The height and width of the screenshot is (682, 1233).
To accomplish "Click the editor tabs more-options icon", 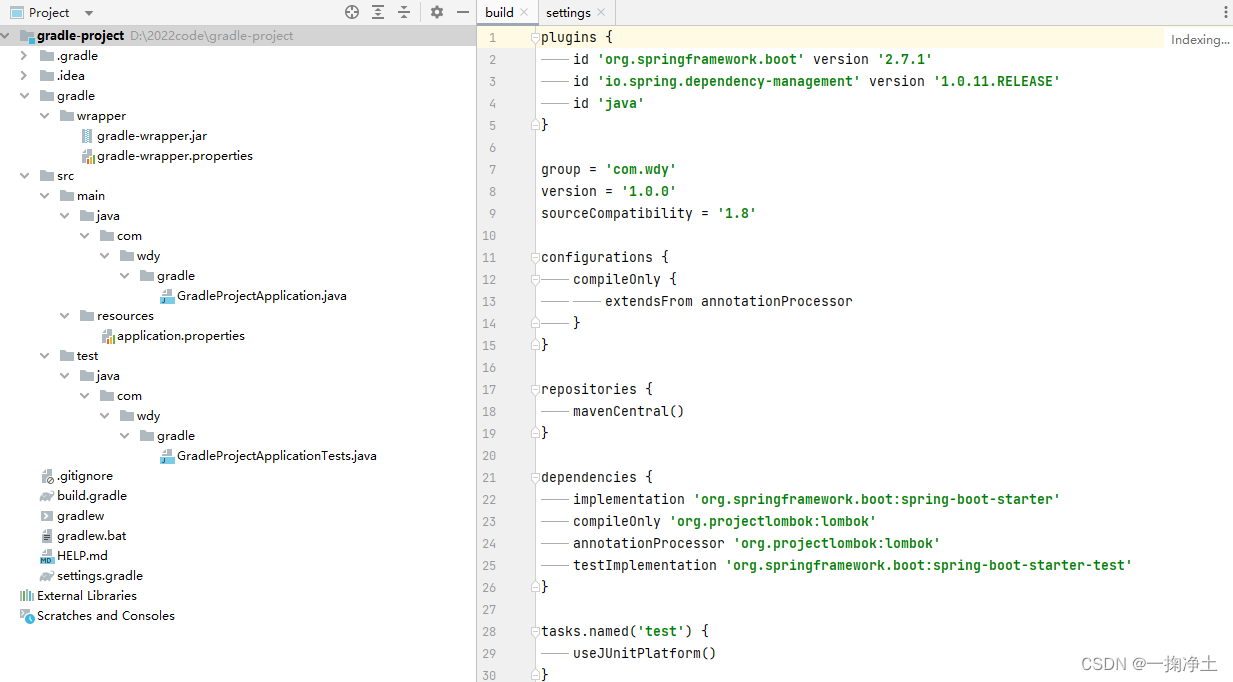I will (x=1225, y=12).
